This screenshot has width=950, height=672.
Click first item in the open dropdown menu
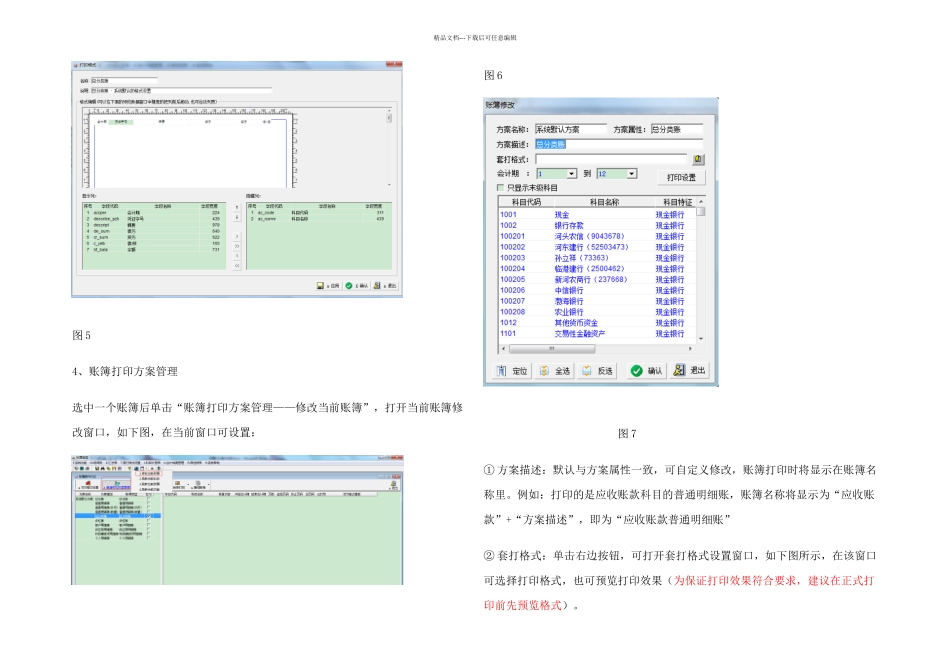pyautogui.click(x=150, y=474)
